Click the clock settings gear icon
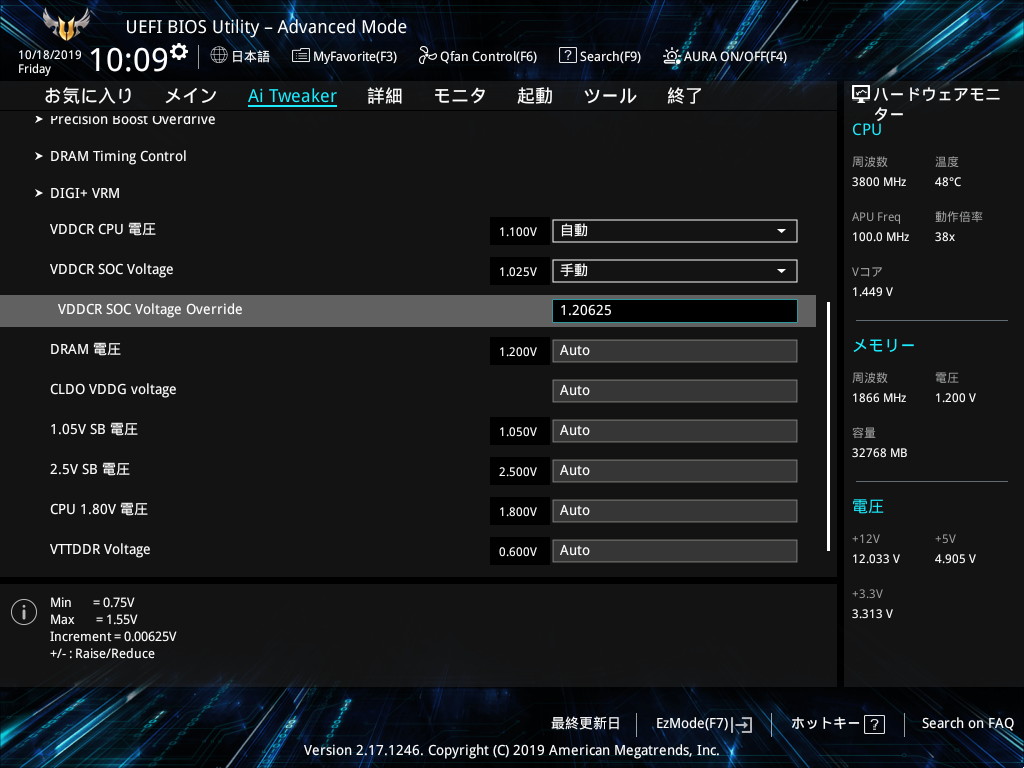This screenshot has width=1024, height=768. click(178, 51)
